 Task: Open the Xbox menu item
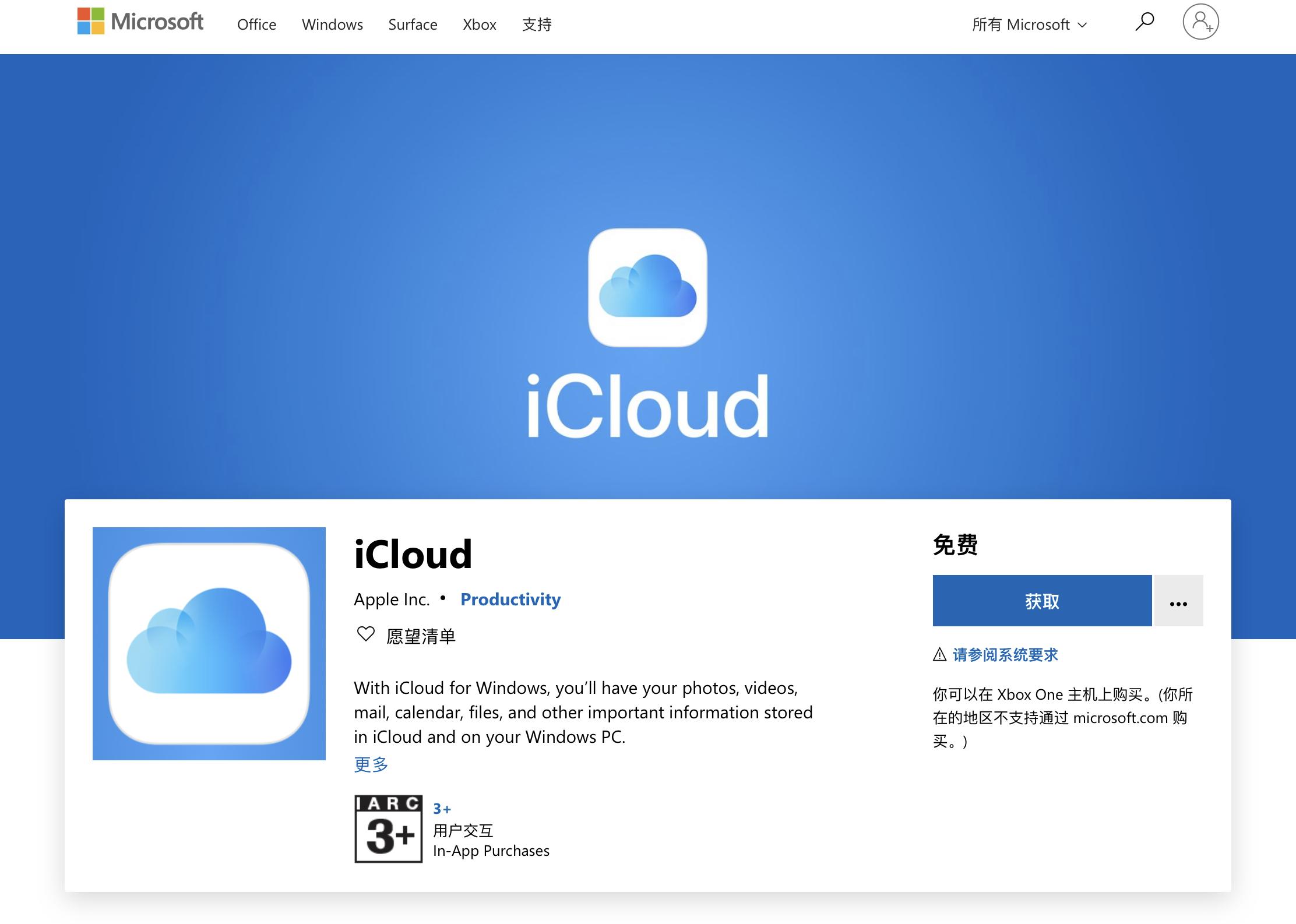(480, 24)
